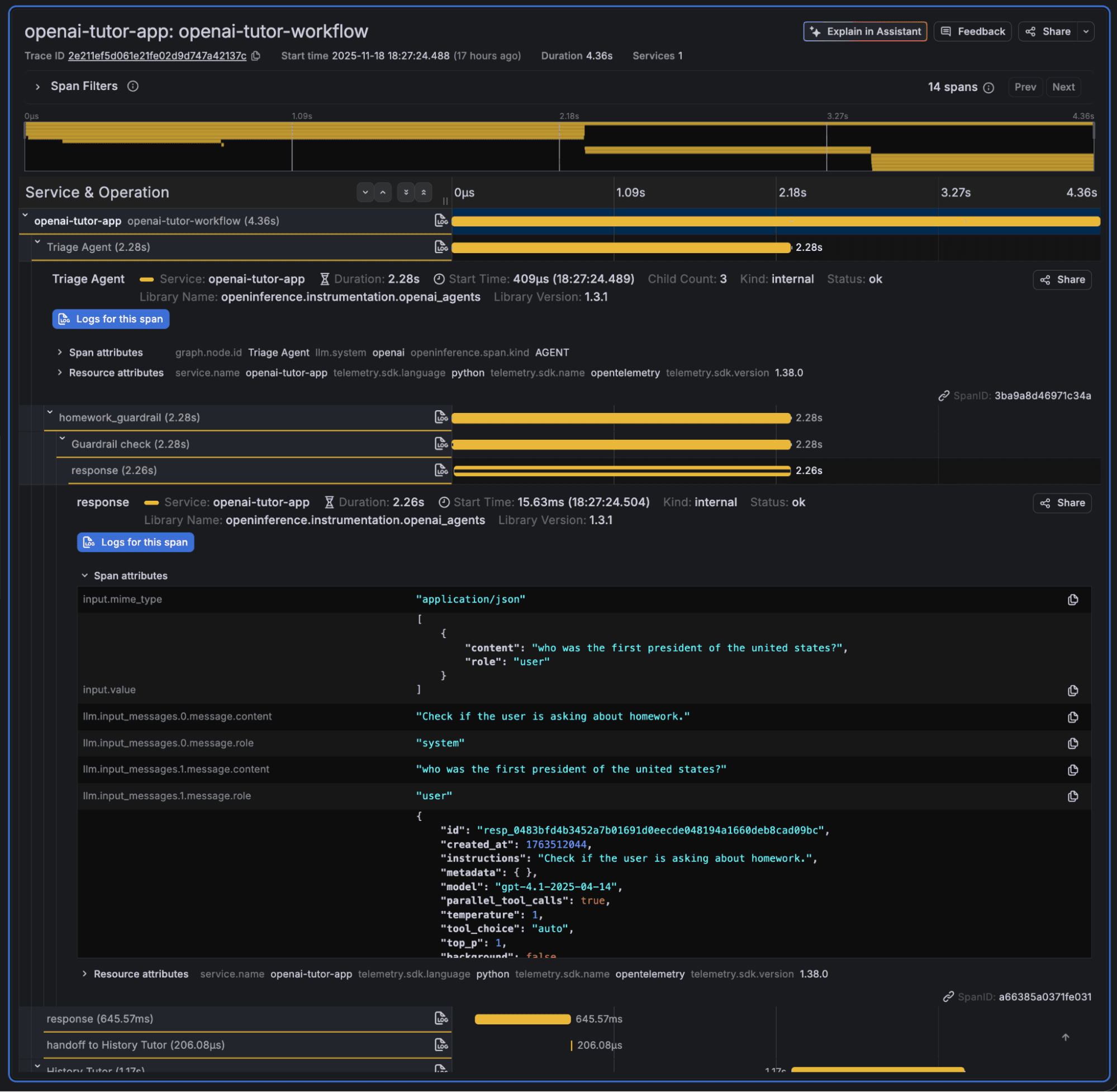Screen dimensions: 1117x1092
Task: Collapse all spans with double-chevron-up icon
Action: (x=423, y=192)
